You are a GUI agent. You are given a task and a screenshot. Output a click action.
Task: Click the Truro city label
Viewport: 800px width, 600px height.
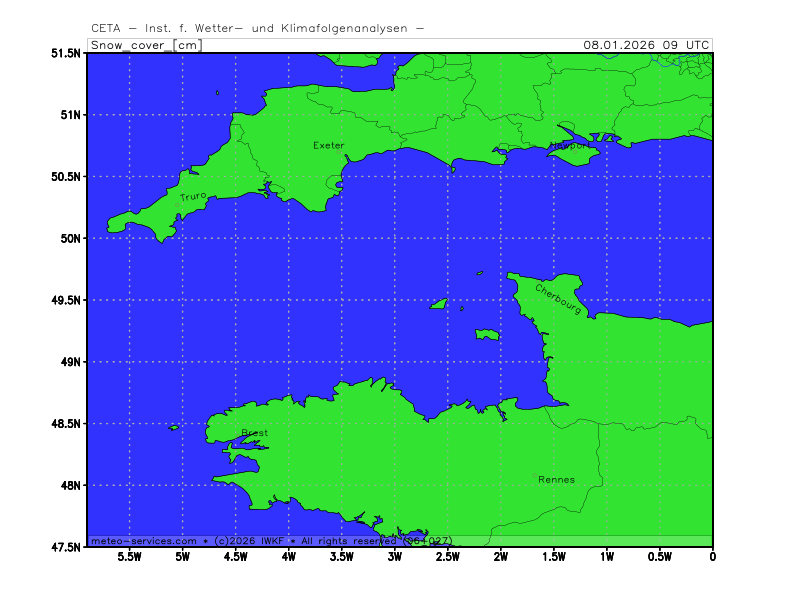tap(194, 197)
